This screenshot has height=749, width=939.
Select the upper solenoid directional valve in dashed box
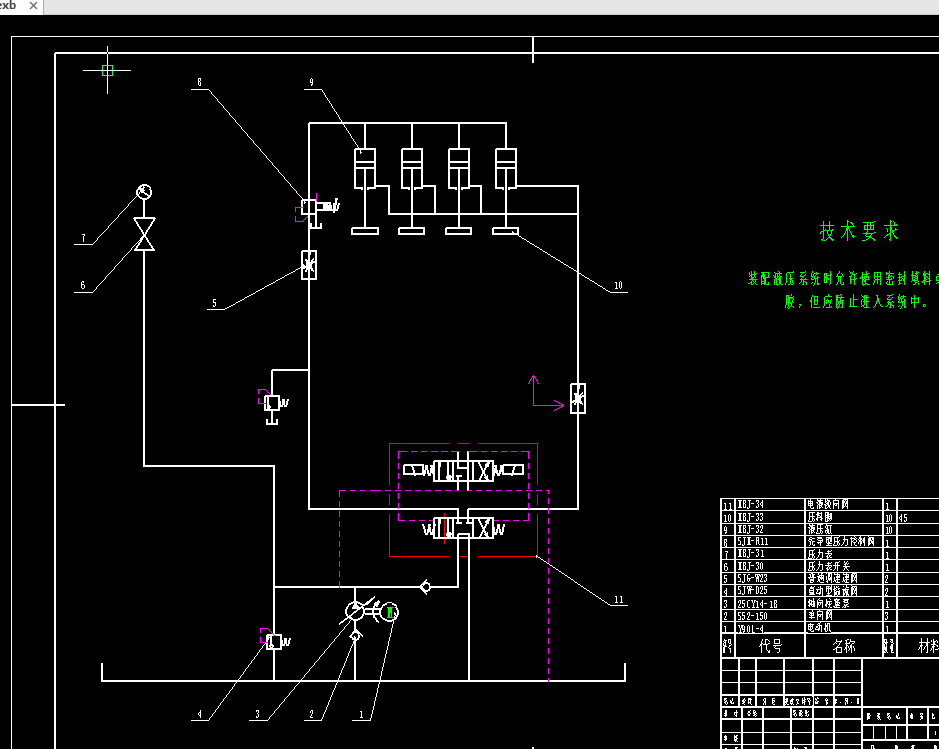coord(464,471)
